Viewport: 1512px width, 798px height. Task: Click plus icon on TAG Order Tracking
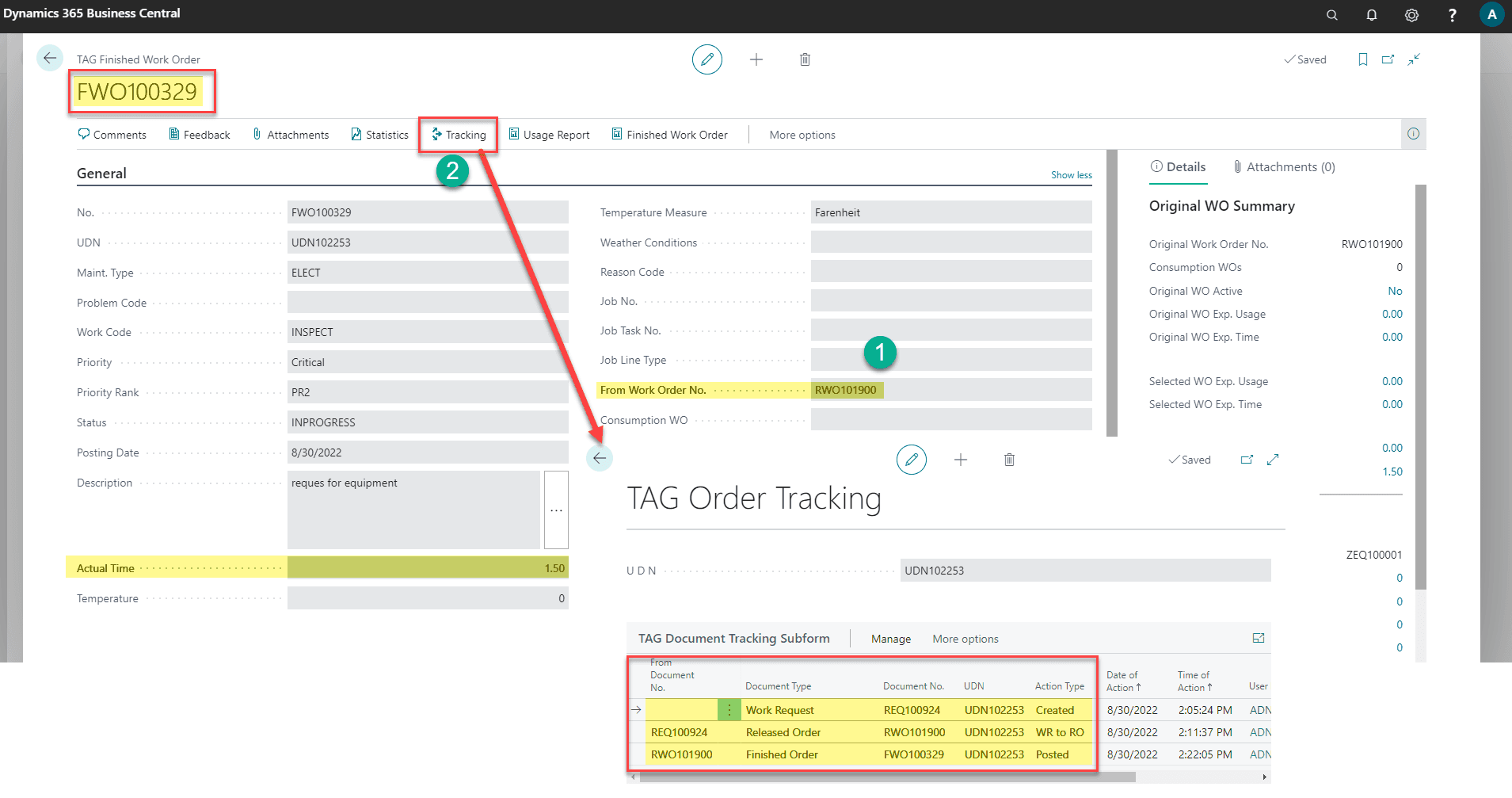(961, 460)
